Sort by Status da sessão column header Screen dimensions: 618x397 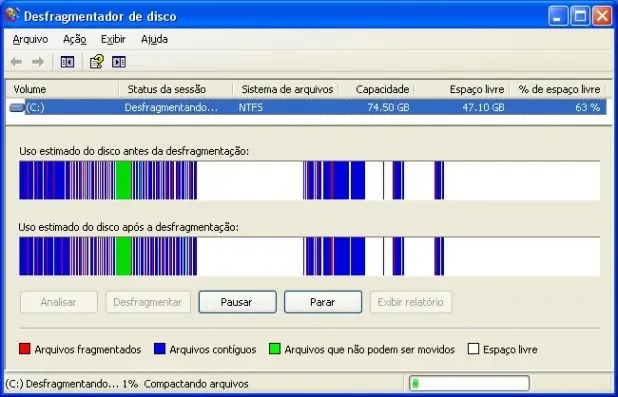[176, 89]
